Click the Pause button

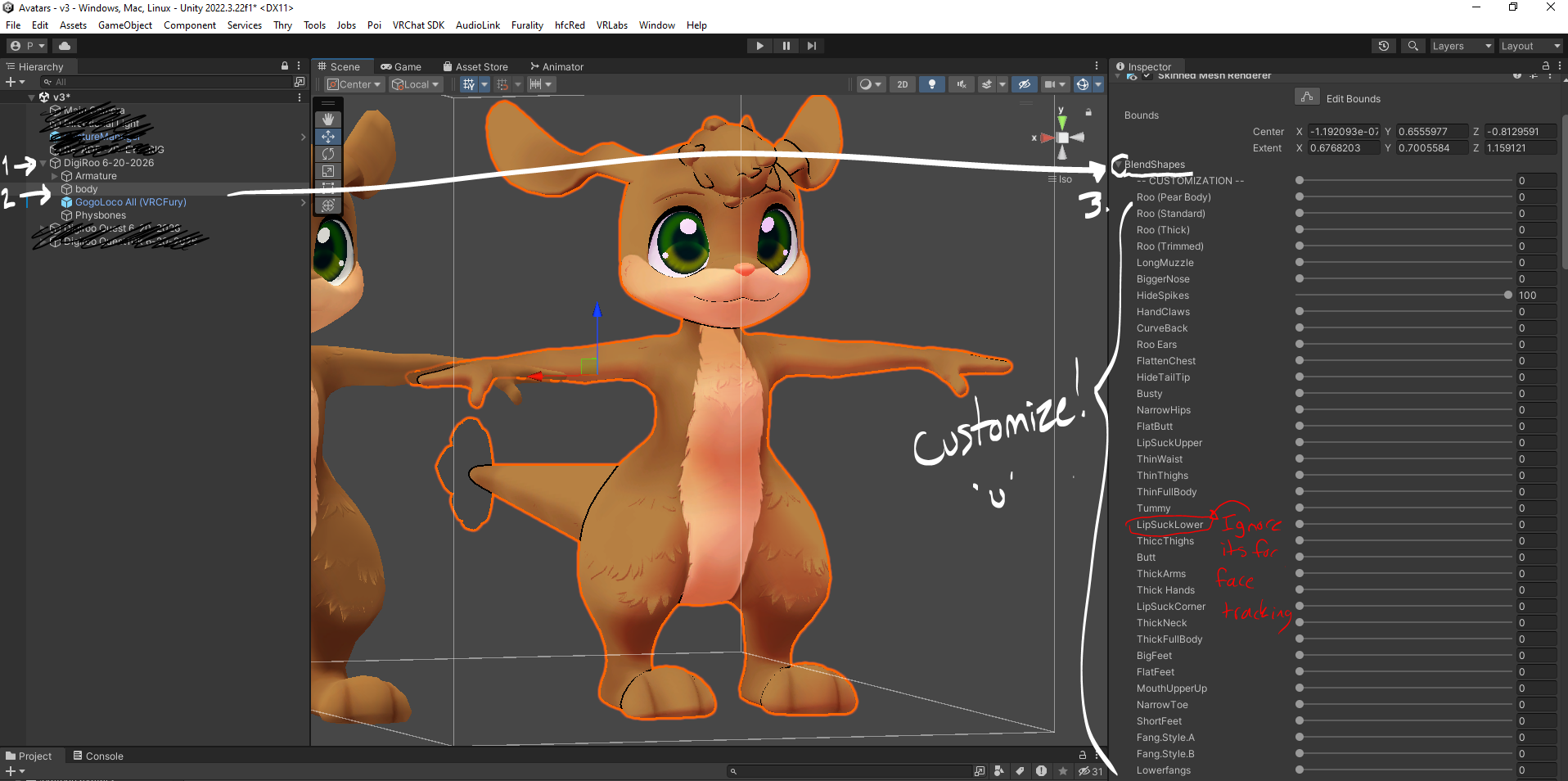point(786,46)
